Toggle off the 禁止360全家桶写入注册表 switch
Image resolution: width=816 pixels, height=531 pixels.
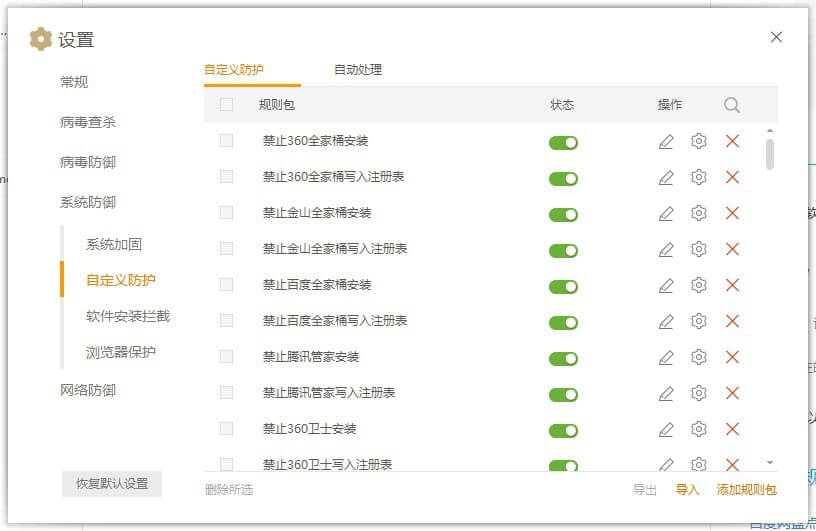tap(563, 178)
